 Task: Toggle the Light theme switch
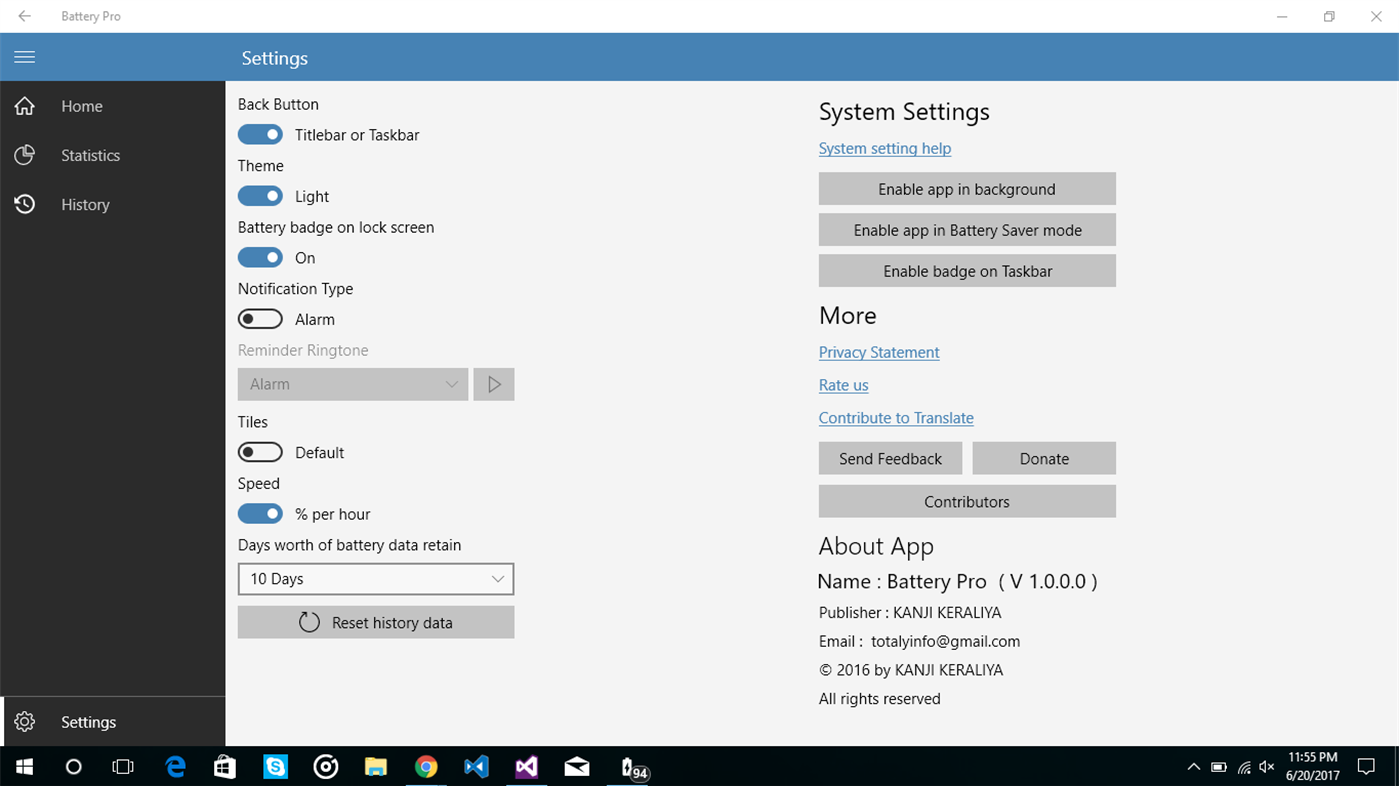pyautogui.click(x=260, y=196)
